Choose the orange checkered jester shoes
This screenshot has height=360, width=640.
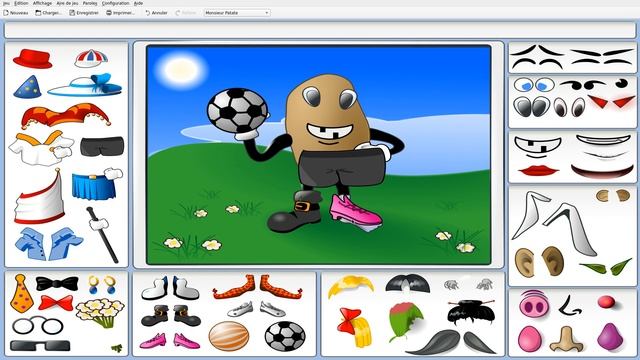258,287
